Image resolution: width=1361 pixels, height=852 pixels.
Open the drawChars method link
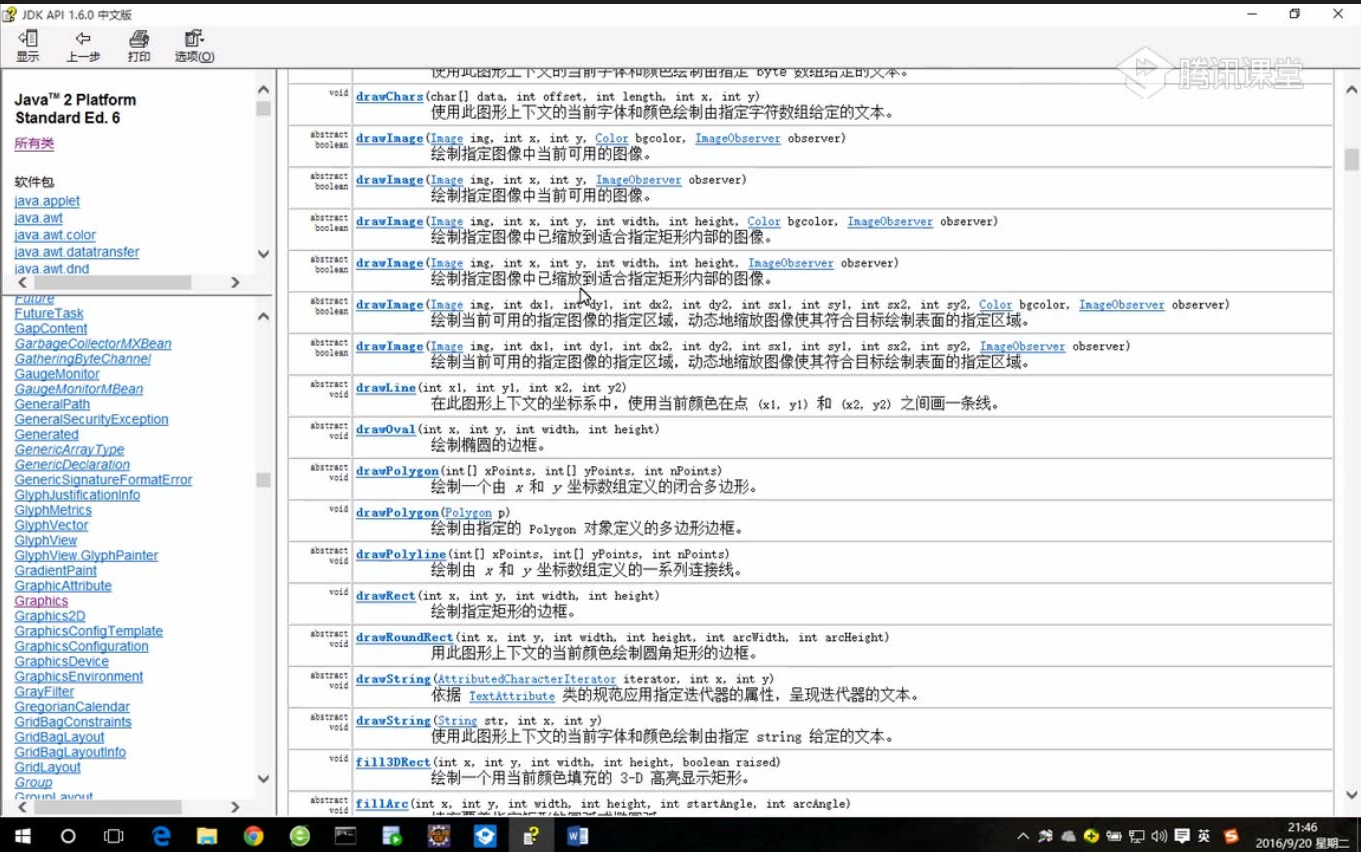(x=390, y=97)
